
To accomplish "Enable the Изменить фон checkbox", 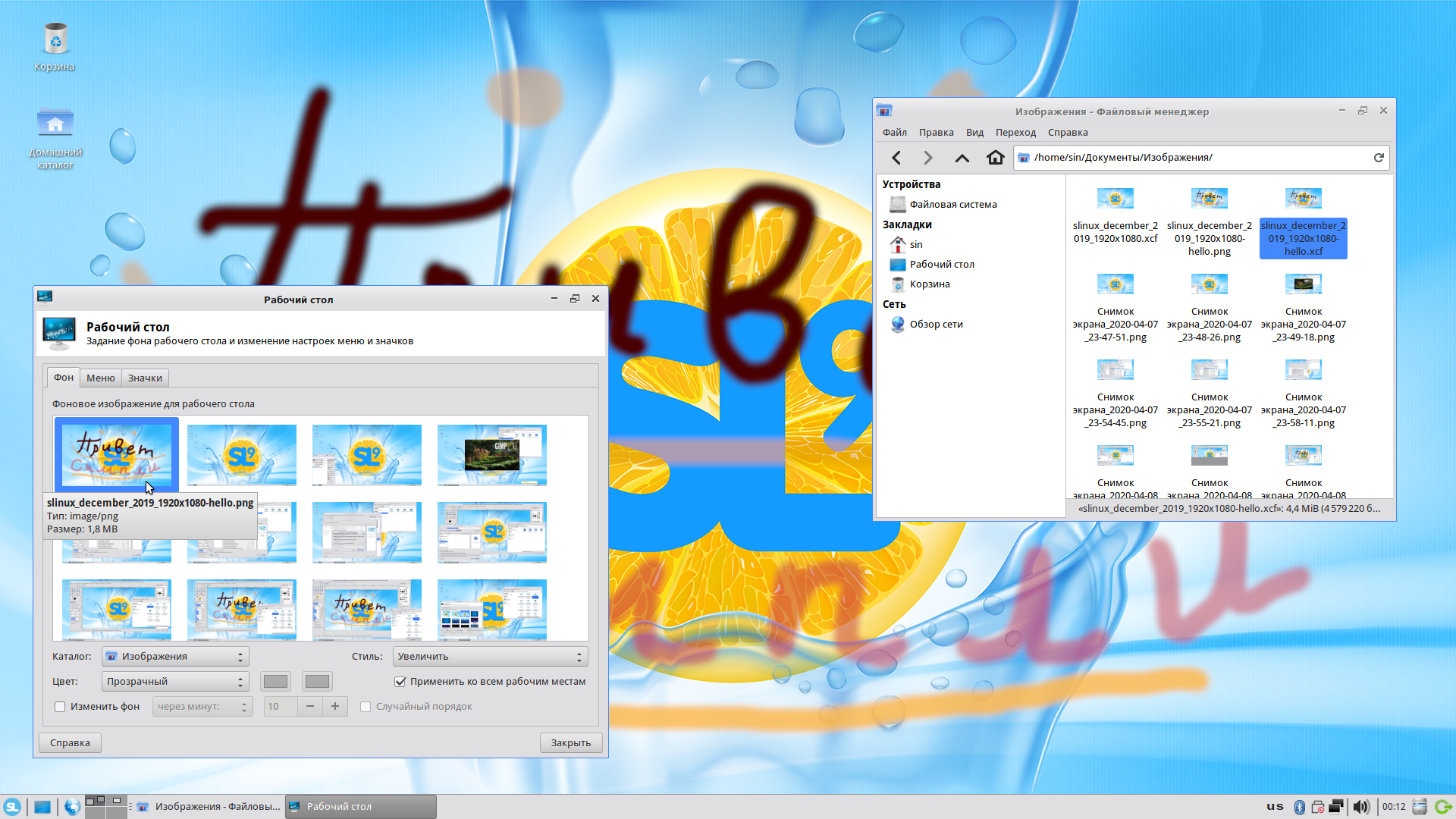I will [x=60, y=707].
